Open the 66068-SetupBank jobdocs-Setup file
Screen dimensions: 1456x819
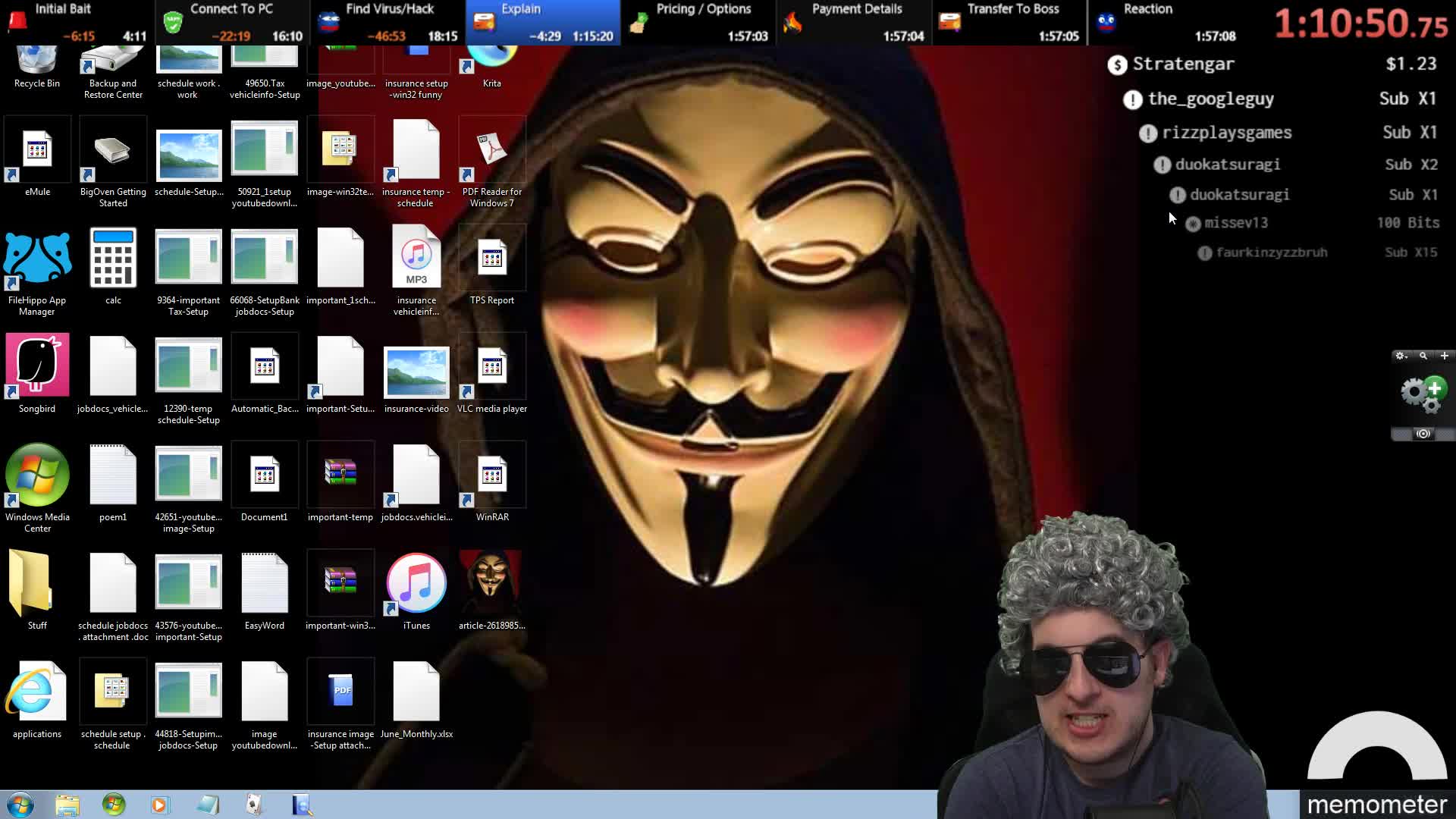point(265,258)
